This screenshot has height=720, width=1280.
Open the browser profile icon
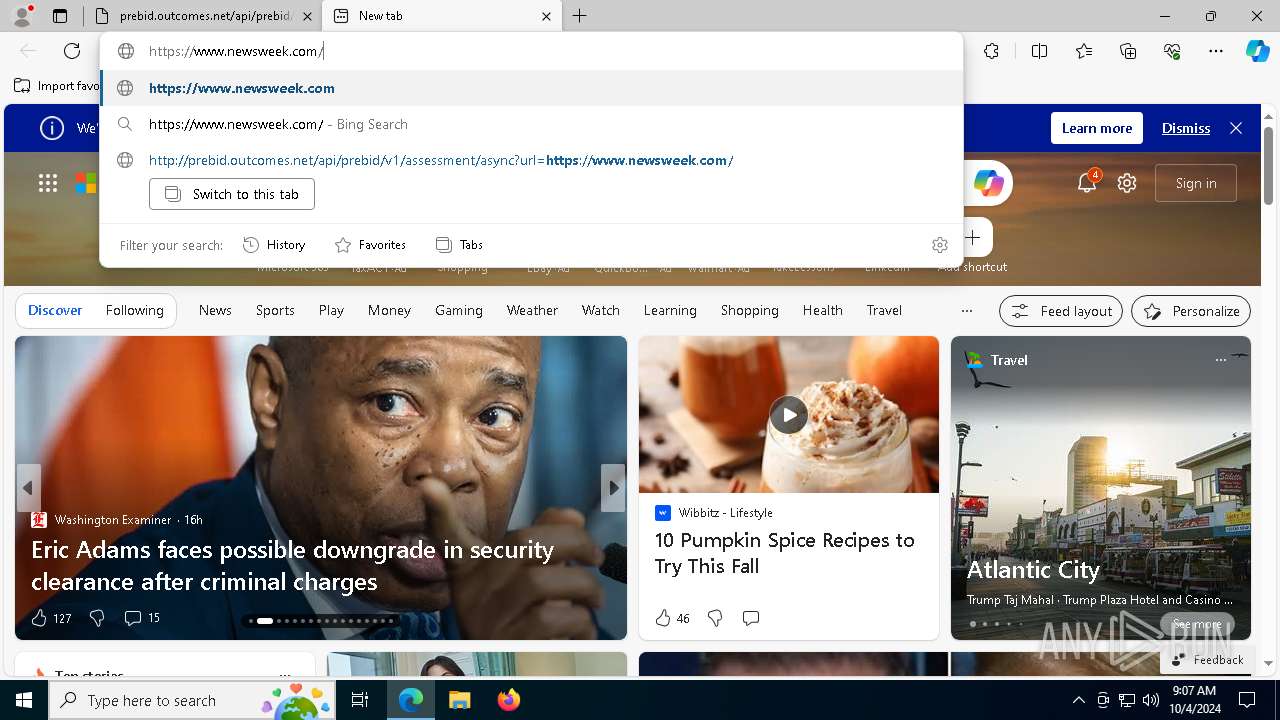[21, 16]
